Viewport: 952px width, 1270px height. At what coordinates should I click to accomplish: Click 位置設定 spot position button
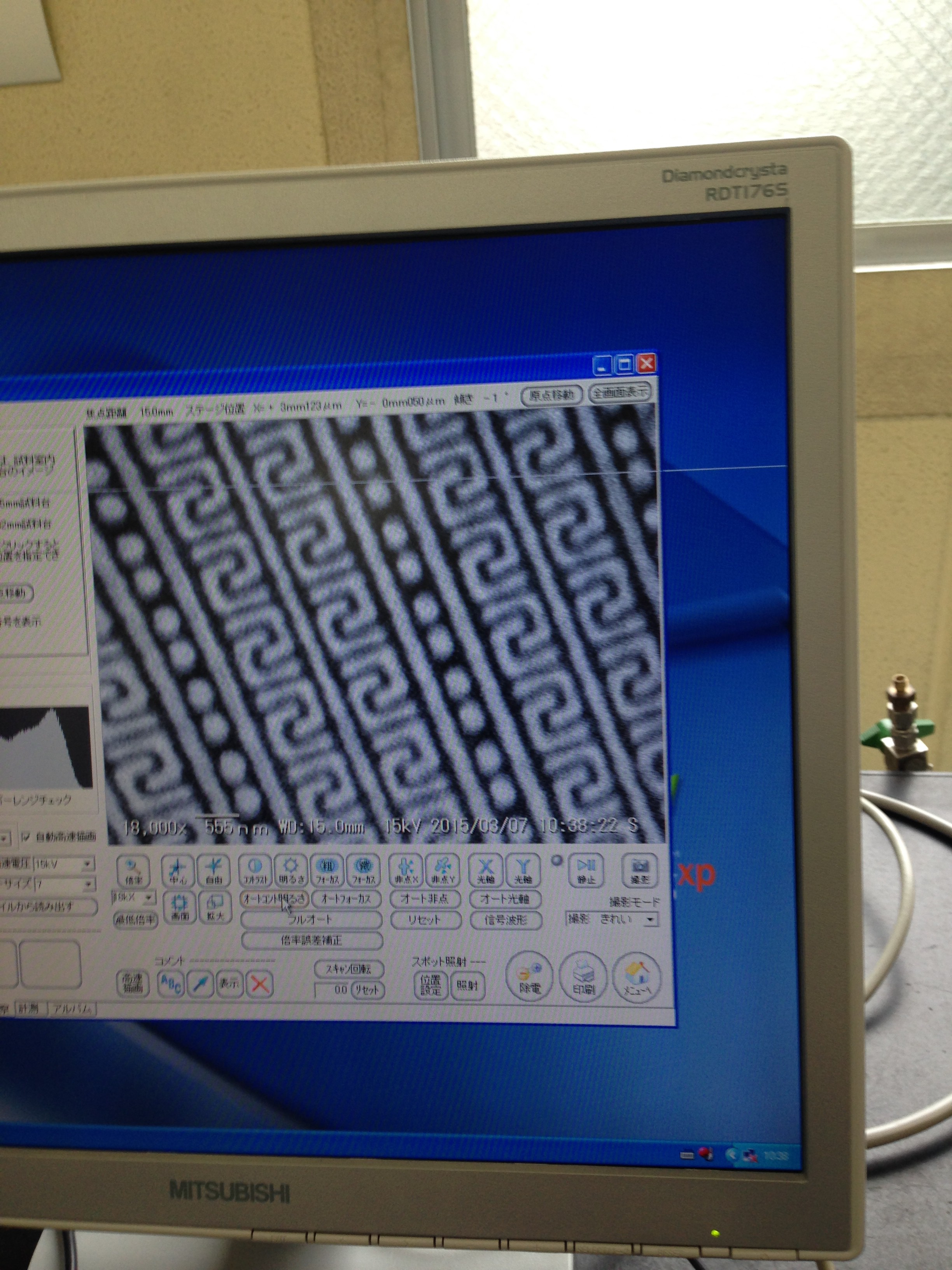(x=430, y=985)
